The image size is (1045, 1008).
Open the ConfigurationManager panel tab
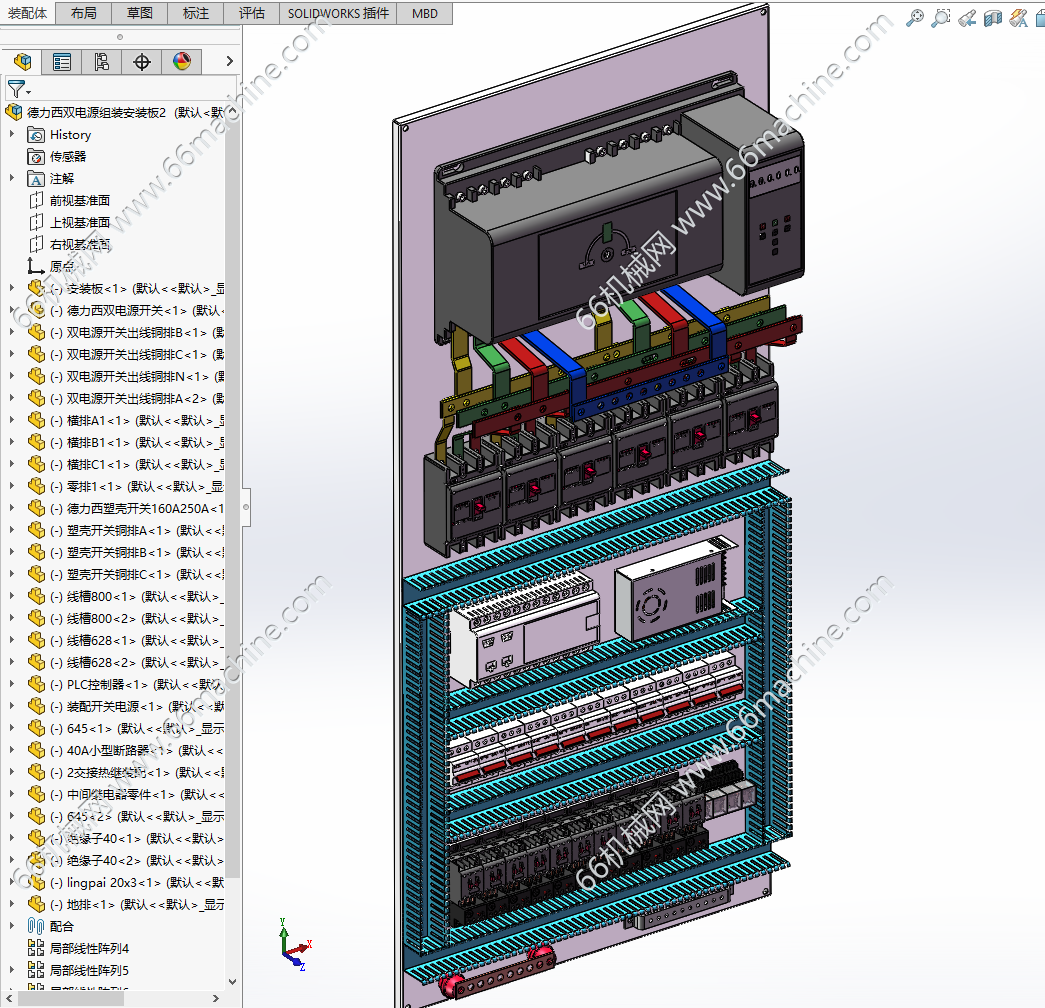(101, 62)
